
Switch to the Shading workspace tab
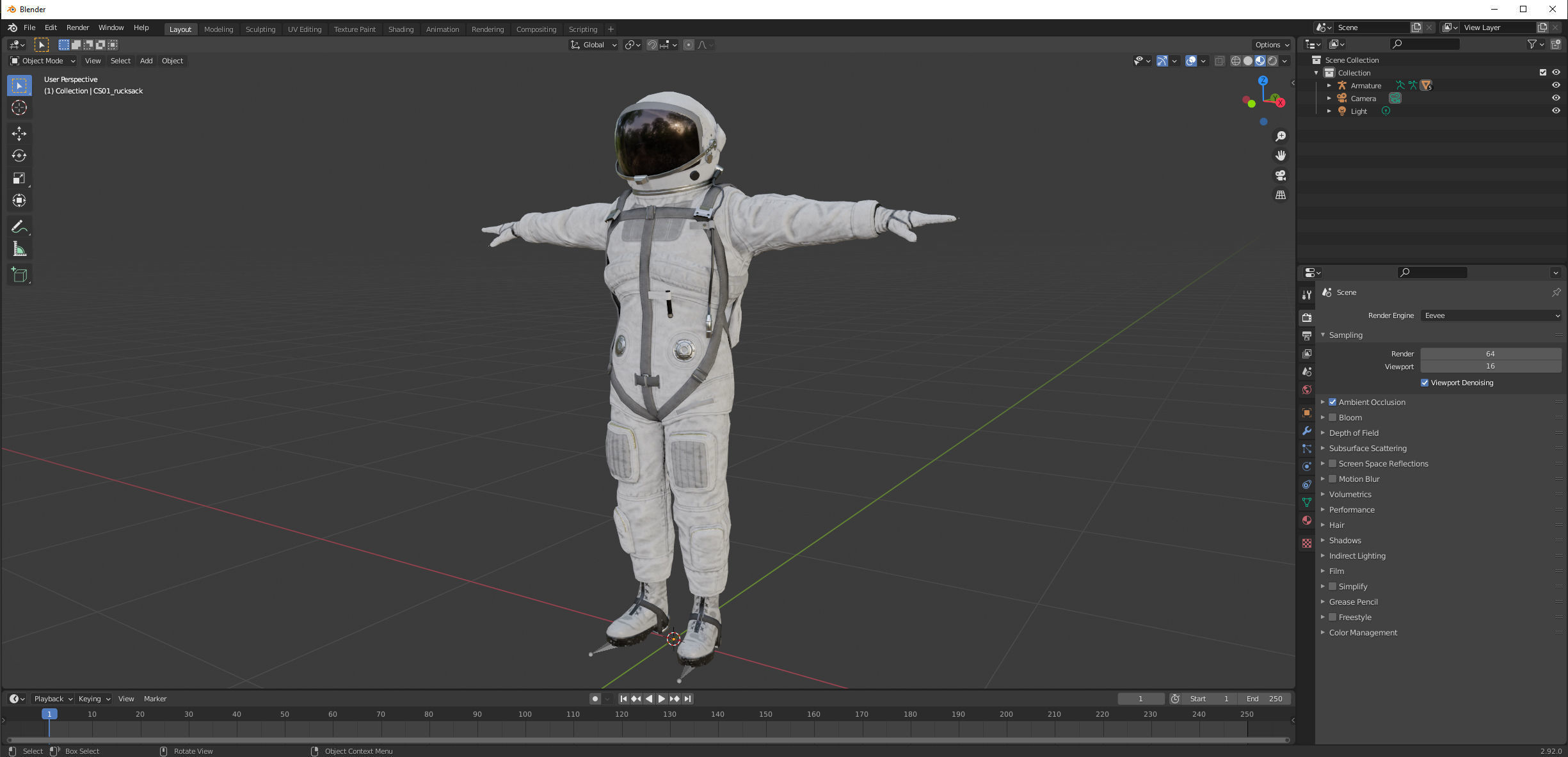click(x=401, y=29)
